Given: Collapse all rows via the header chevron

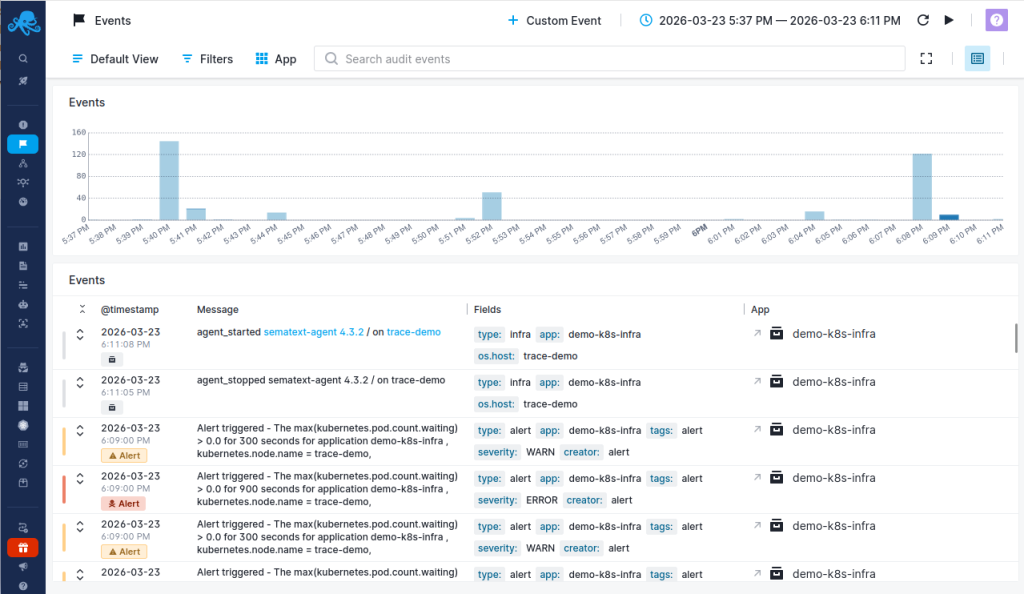Looking at the screenshot, I should pos(82,310).
